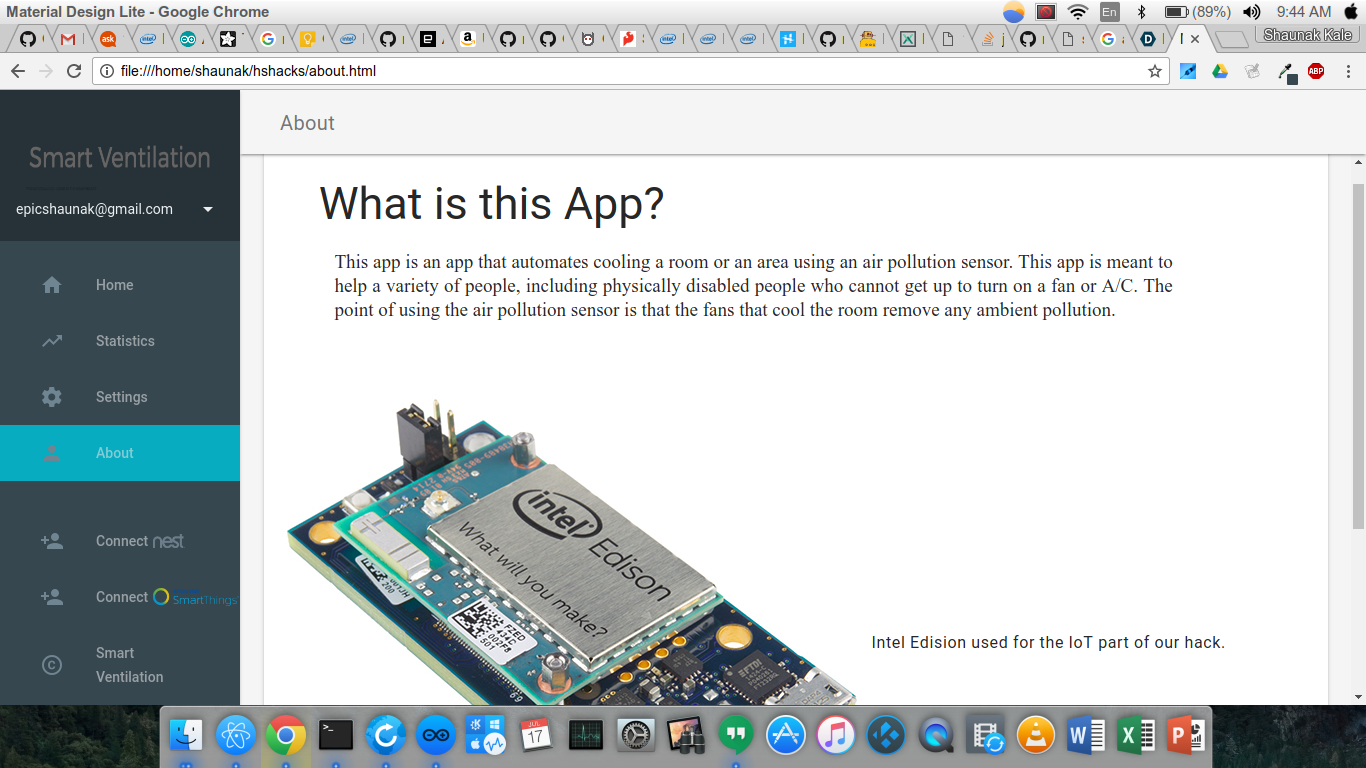Open the Atom editor from the dock

236,737
